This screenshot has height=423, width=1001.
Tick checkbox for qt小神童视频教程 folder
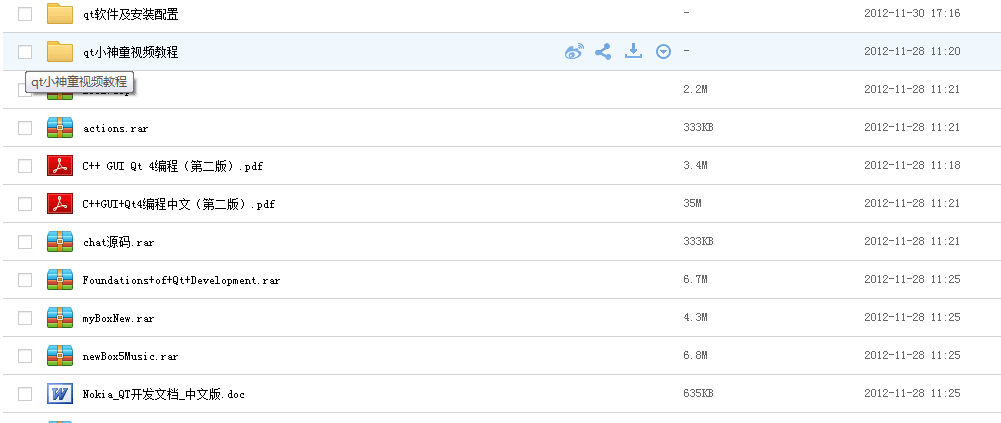(25, 52)
